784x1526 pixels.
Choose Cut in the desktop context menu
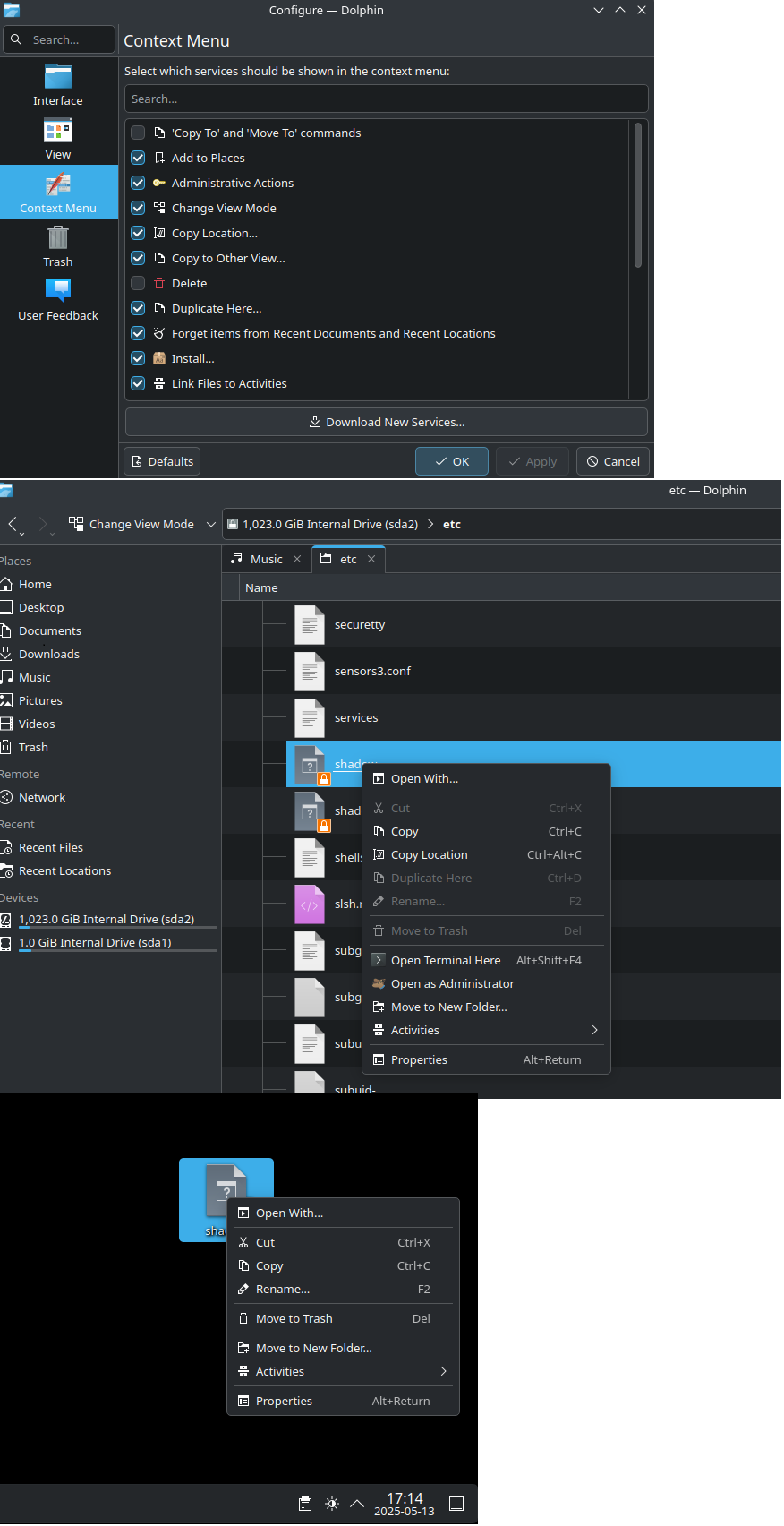[x=343, y=1242]
